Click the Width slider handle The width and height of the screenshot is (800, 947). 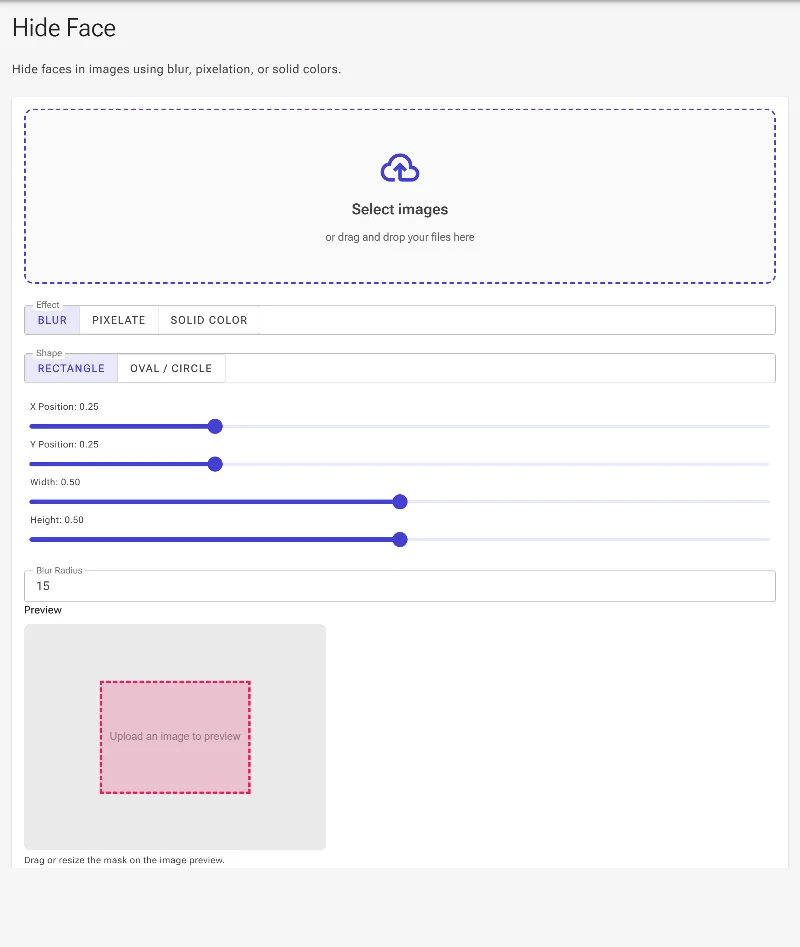pyautogui.click(x=400, y=502)
